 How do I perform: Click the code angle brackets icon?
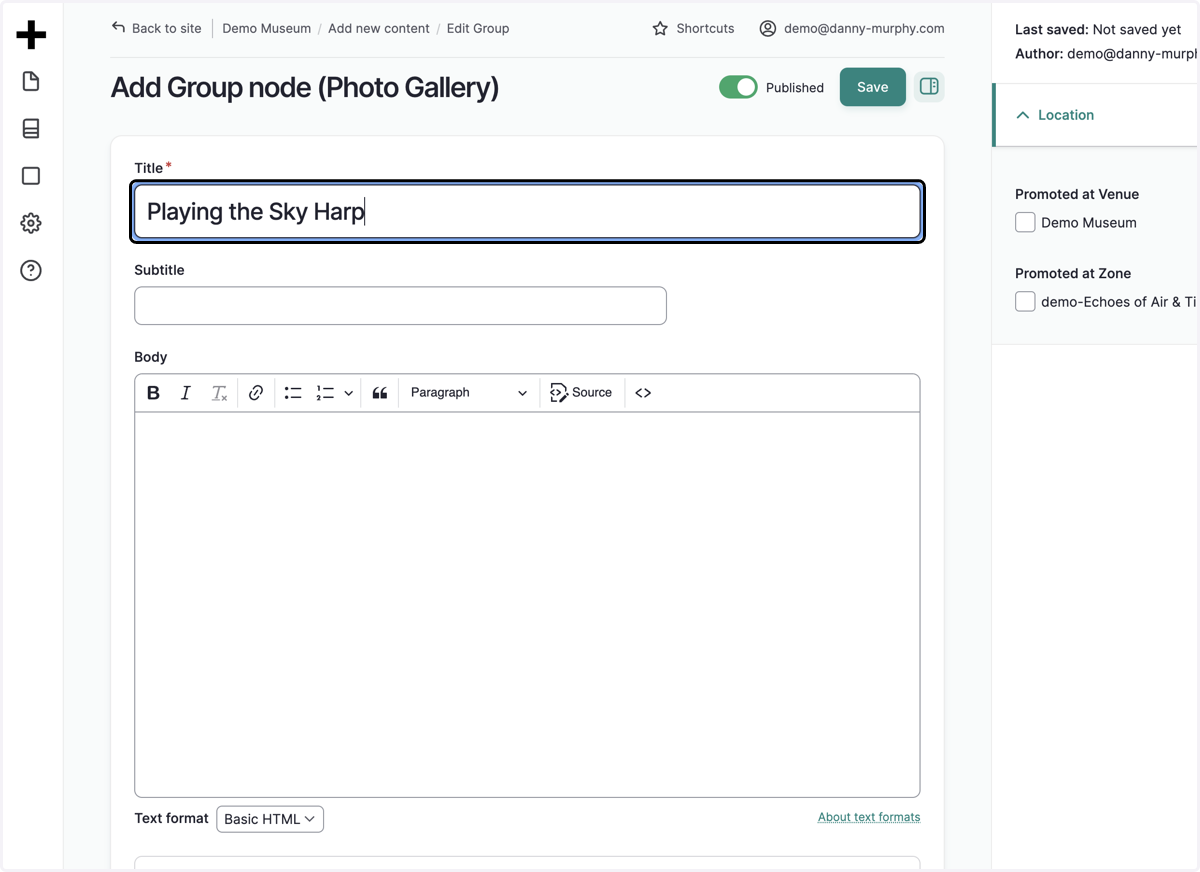pos(643,393)
